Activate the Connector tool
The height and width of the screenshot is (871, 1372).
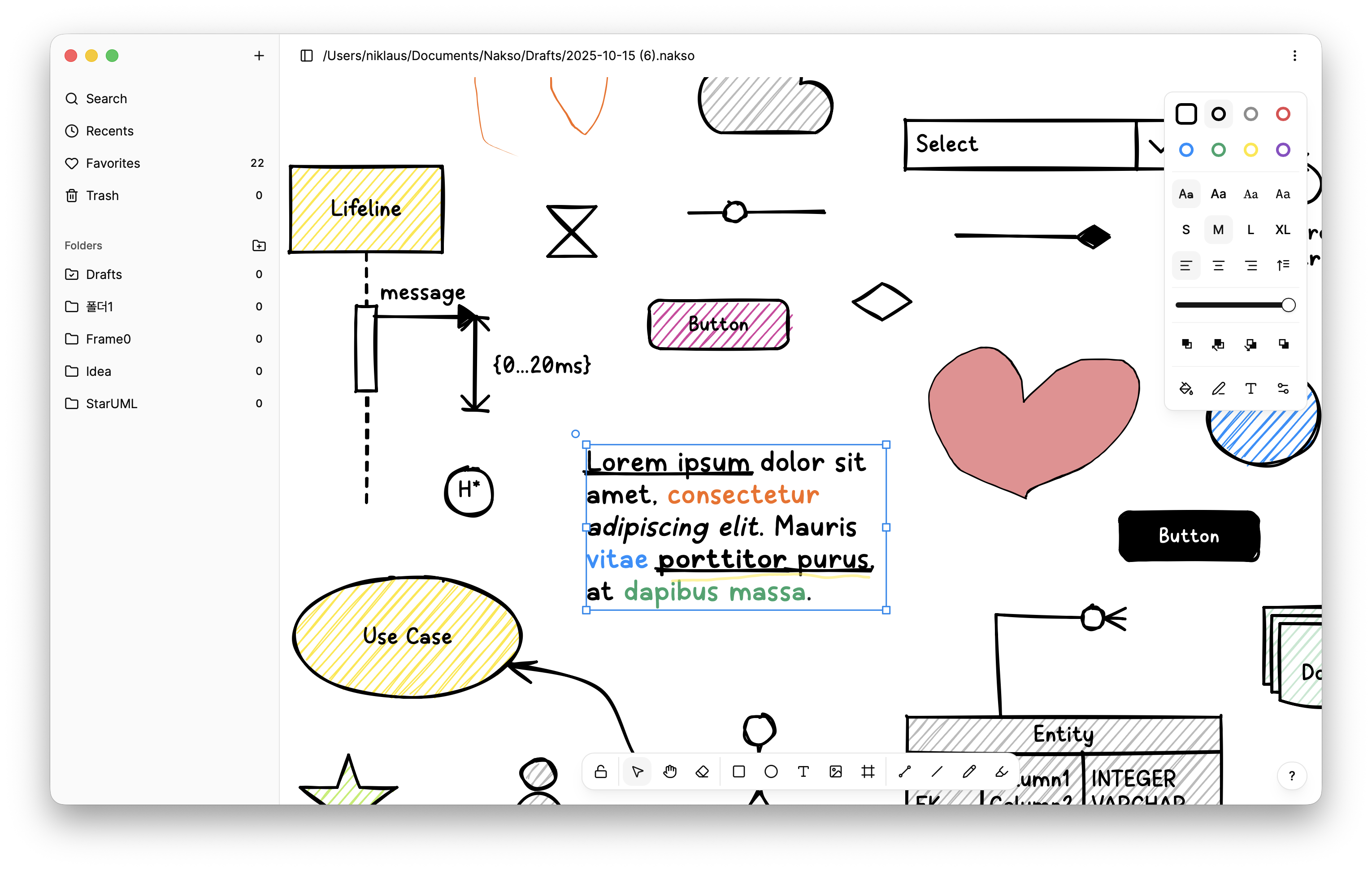[x=905, y=772]
